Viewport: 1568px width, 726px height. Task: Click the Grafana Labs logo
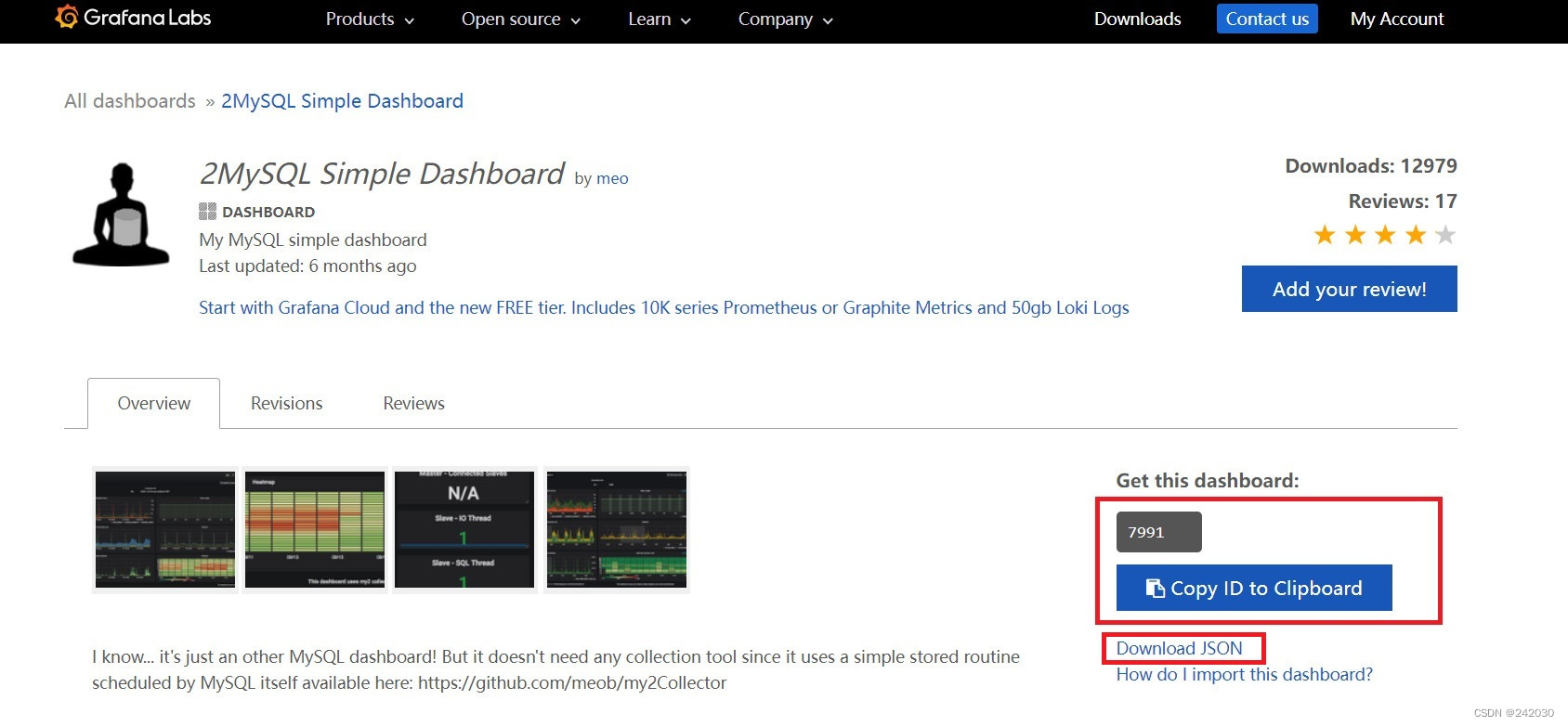coord(133,18)
